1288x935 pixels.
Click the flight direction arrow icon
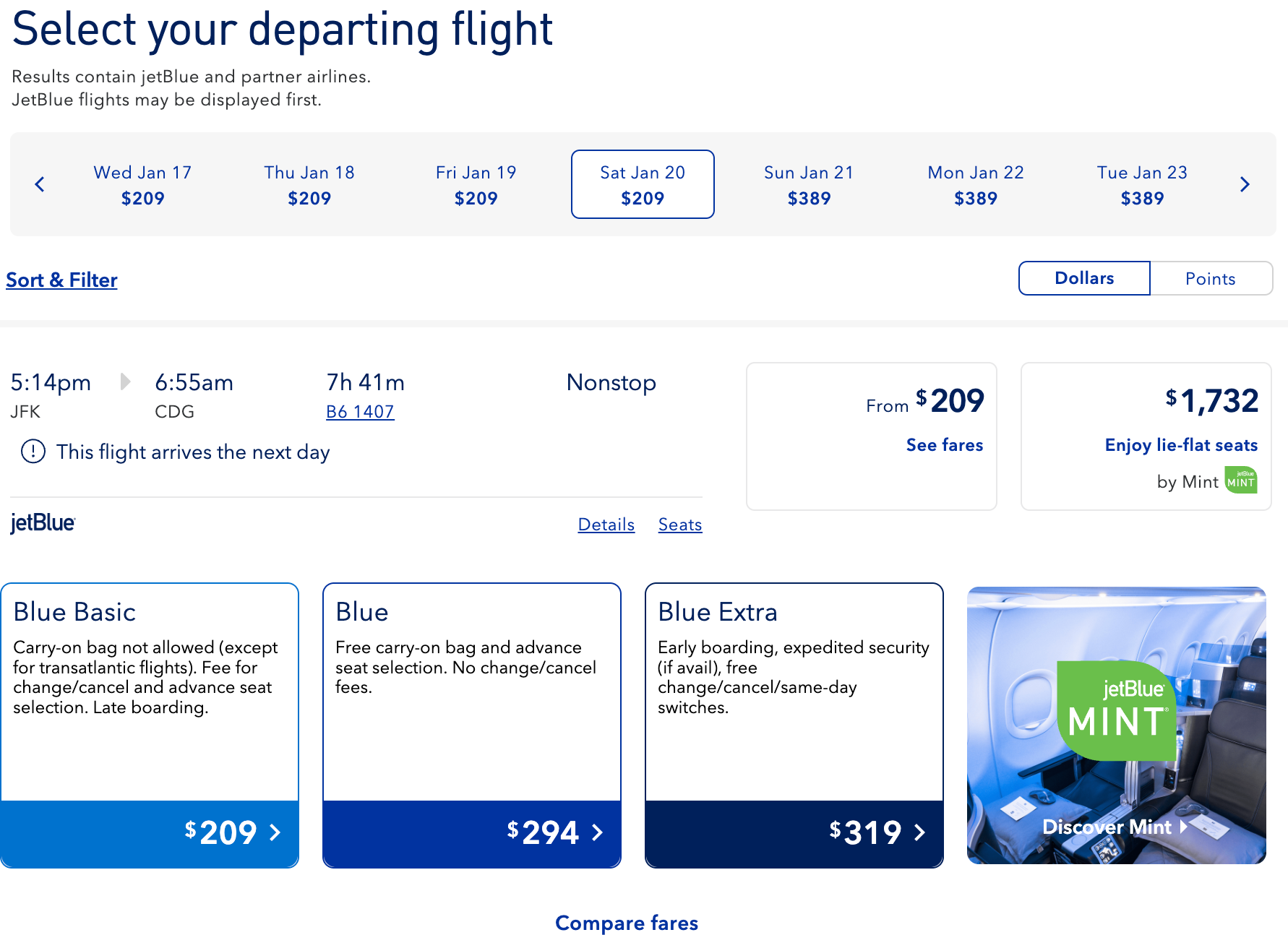(x=125, y=382)
